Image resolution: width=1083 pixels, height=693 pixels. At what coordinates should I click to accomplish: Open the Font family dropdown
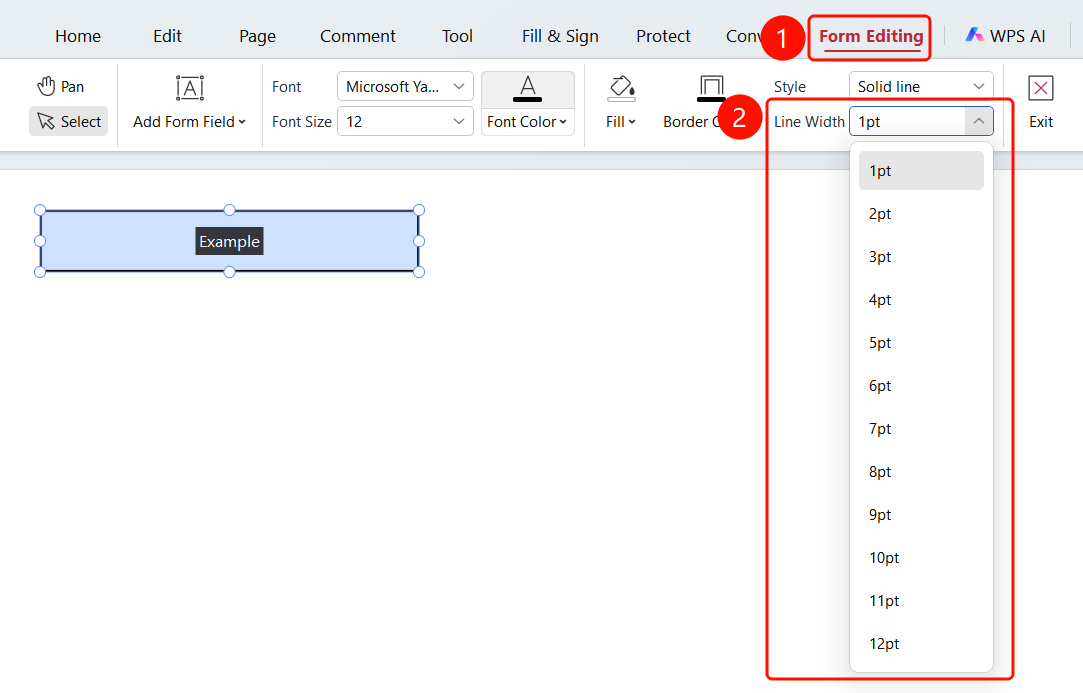(x=405, y=86)
